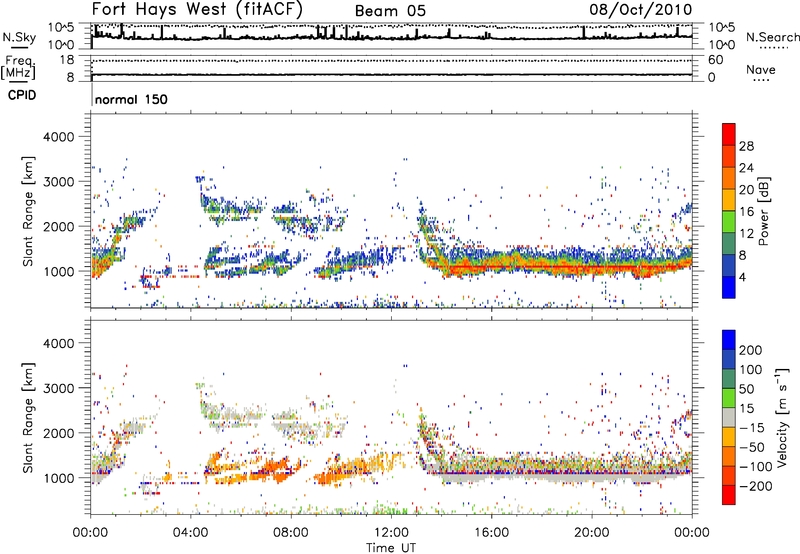This screenshot has height=554, width=800.
Task: Select the 'Freq. [MHz]' axis label
Action: [18, 67]
